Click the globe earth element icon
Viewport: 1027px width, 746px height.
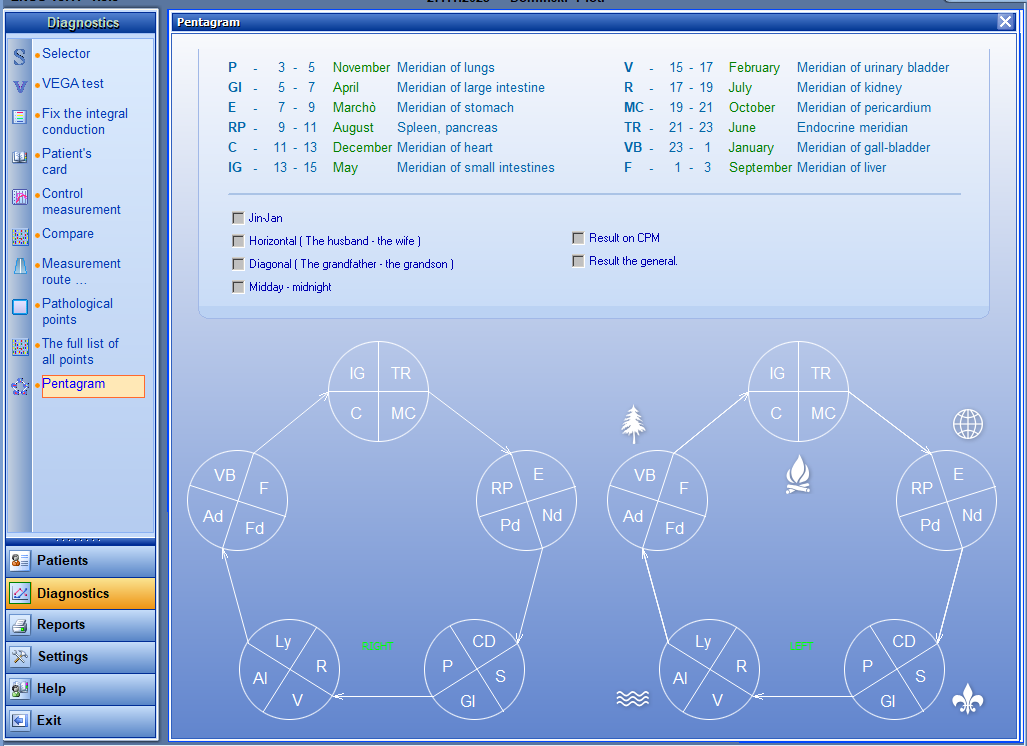(x=967, y=424)
